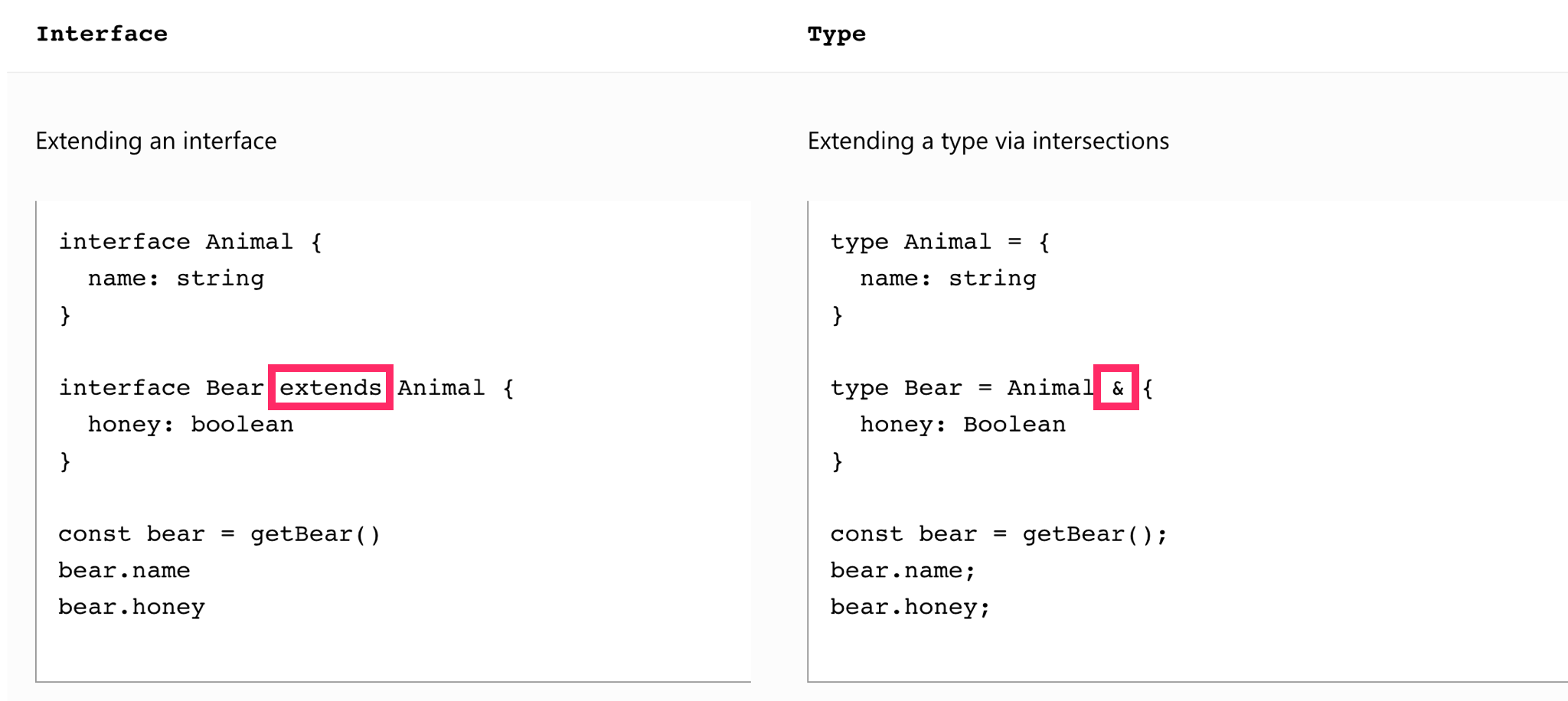Click the highlighted '&' intersection operator
This screenshot has height=701, width=1568.
[x=1116, y=387]
